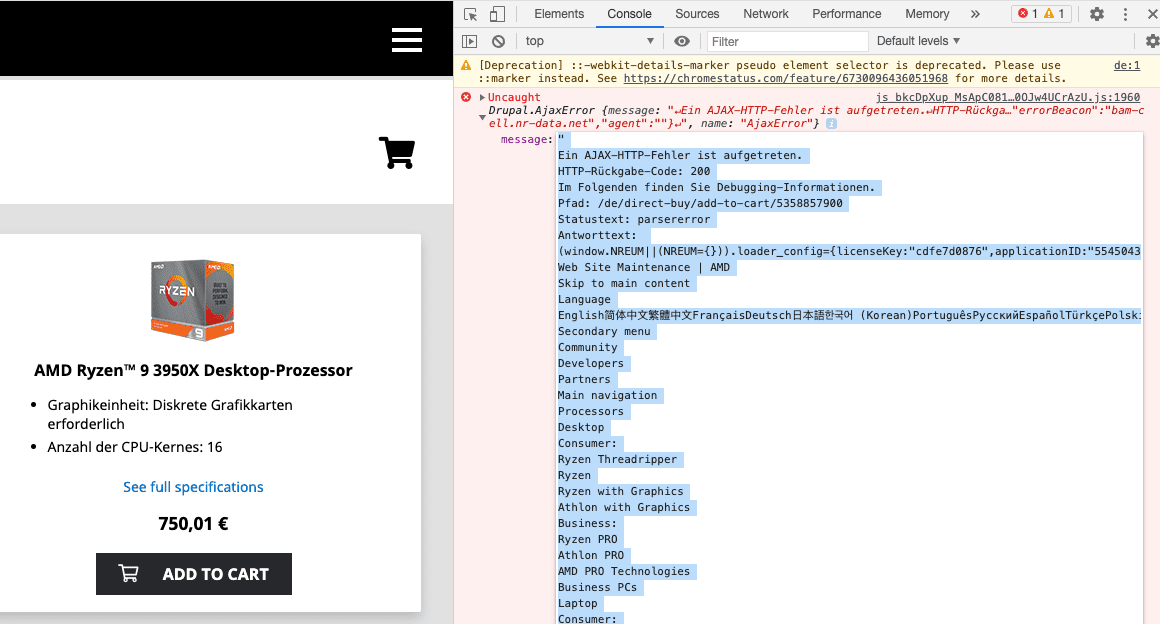Toggle the device toolbar icon

(x=498, y=14)
